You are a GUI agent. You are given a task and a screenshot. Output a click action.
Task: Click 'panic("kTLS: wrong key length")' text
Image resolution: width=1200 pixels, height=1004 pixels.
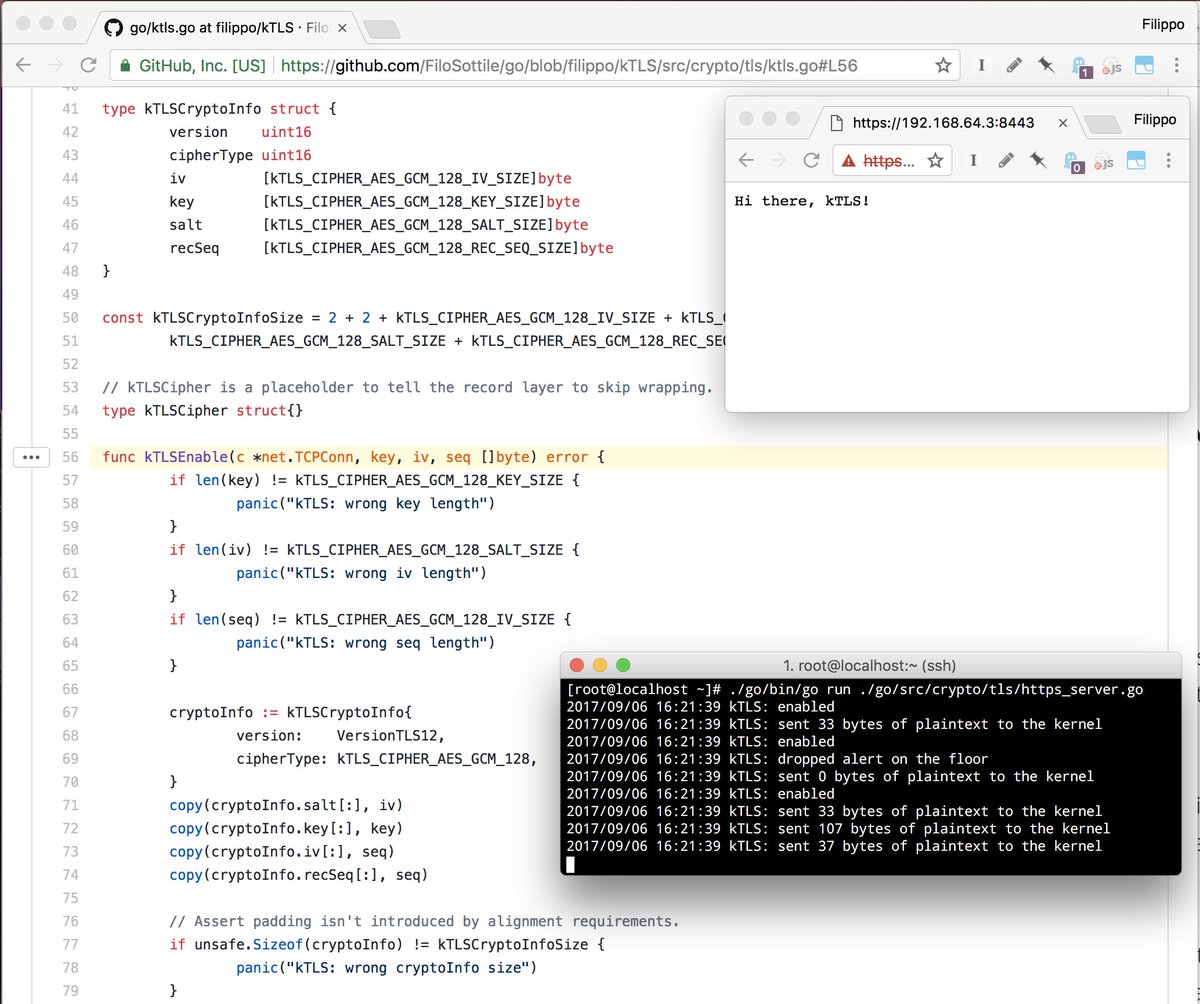tap(366, 503)
